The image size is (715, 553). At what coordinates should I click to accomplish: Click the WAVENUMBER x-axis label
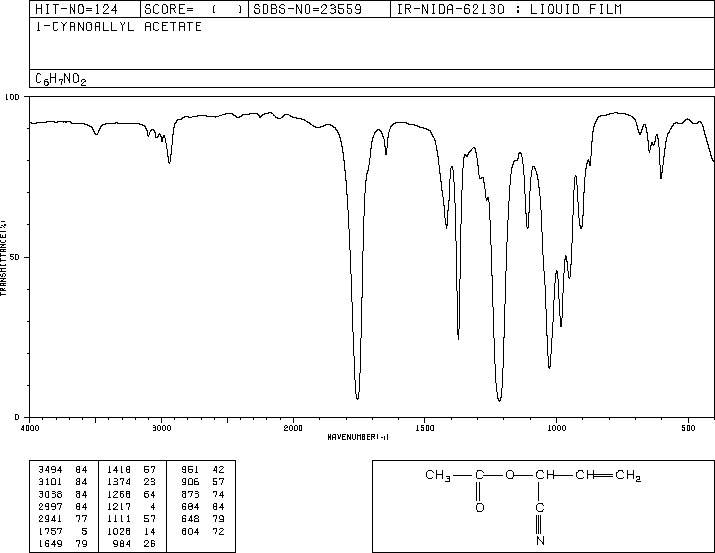point(358,437)
